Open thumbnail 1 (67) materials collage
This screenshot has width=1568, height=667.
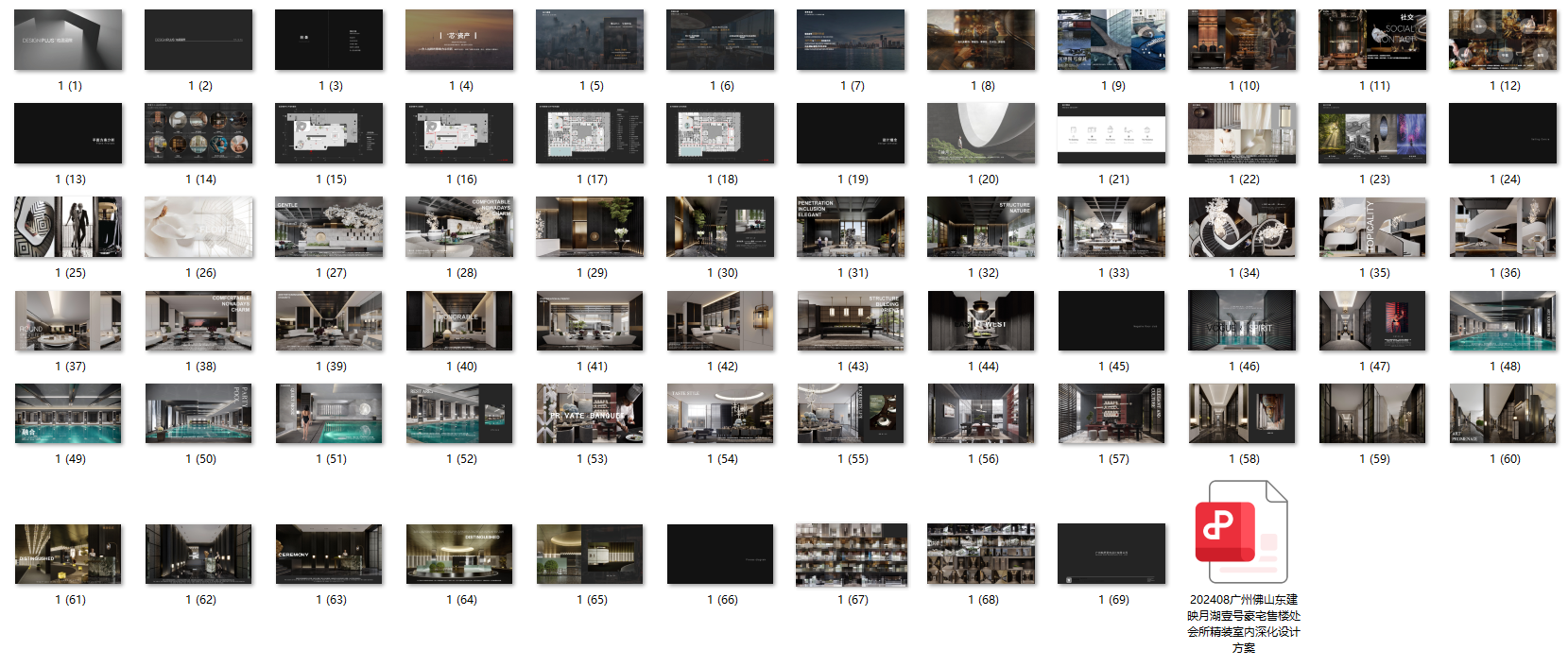pos(851,554)
